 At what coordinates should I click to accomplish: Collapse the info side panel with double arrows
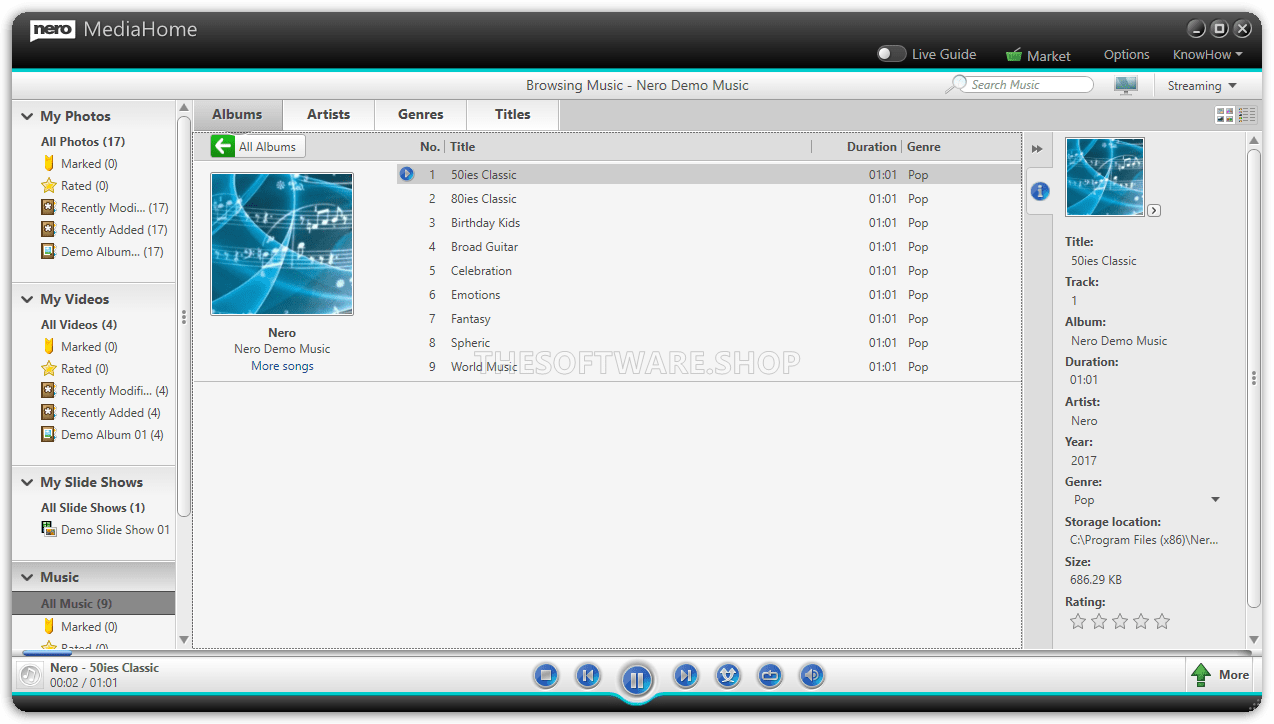click(1037, 149)
